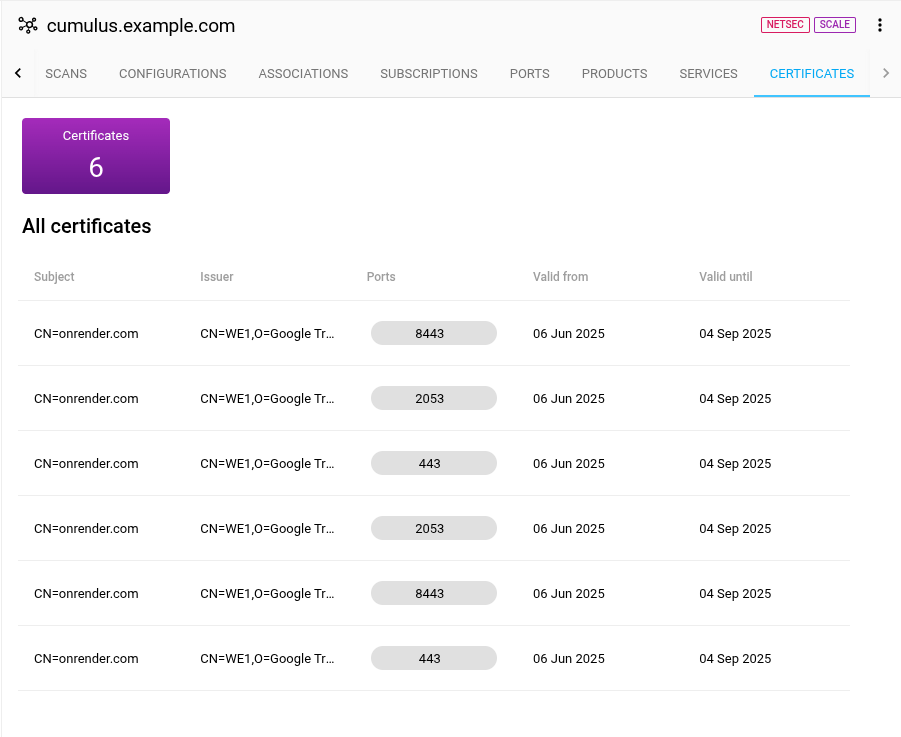The image size is (901, 737).
Task: Click the molecule logo beside cumulus.example.com
Action: pos(26,25)
